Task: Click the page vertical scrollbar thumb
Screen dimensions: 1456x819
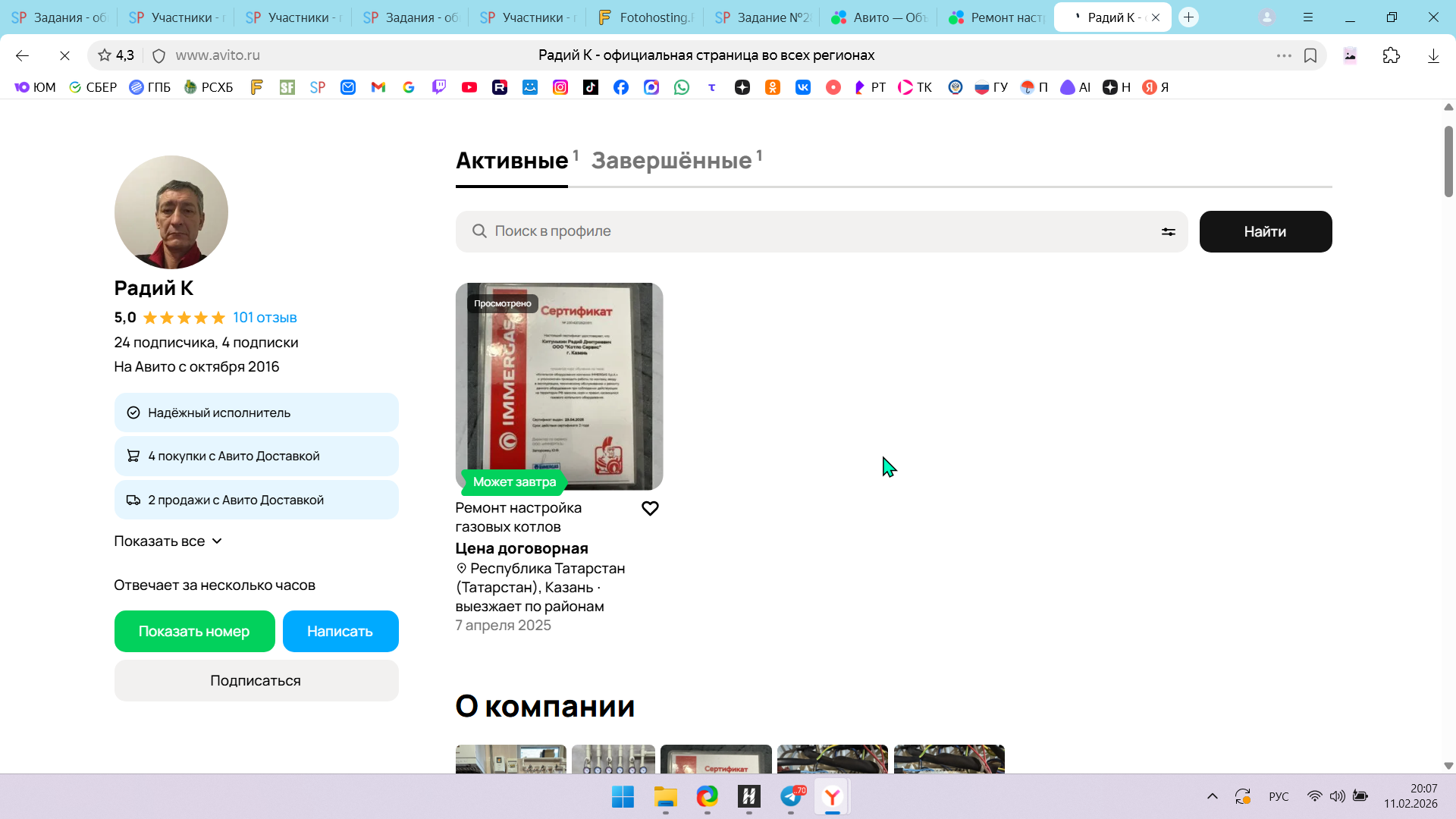Action: pyautogui.click(x=1448, y=161)
